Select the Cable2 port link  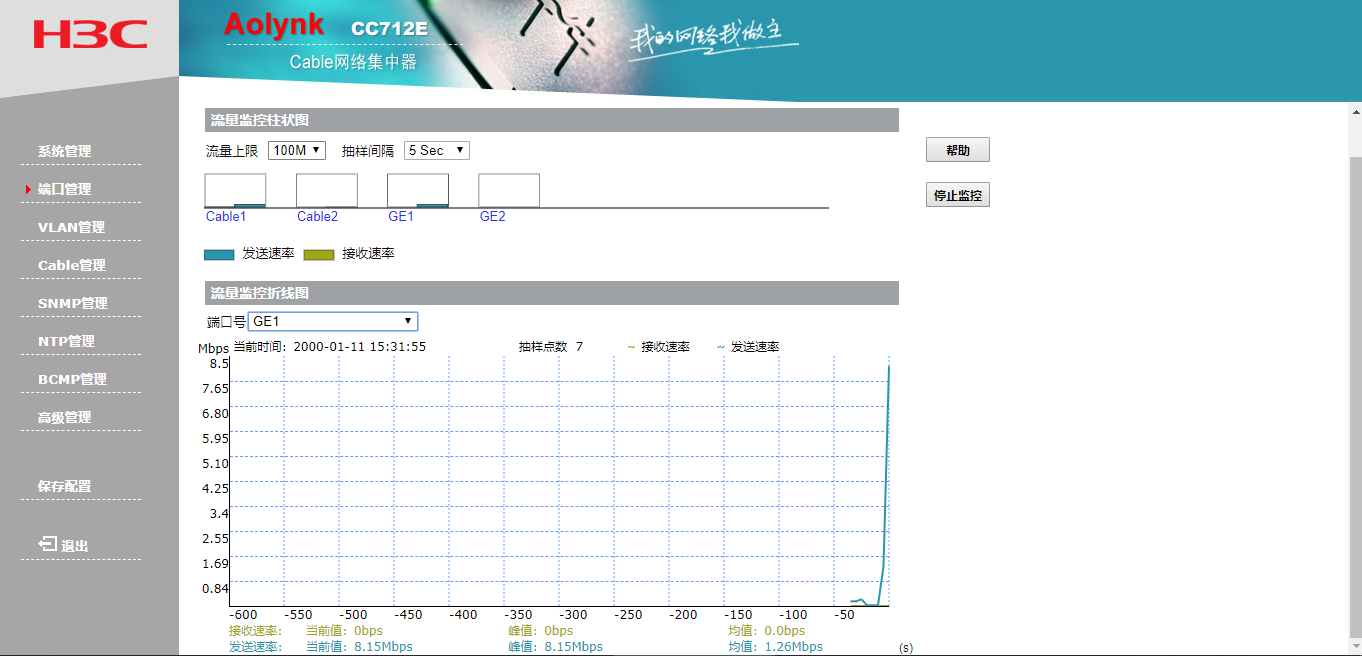coord(317,216)
